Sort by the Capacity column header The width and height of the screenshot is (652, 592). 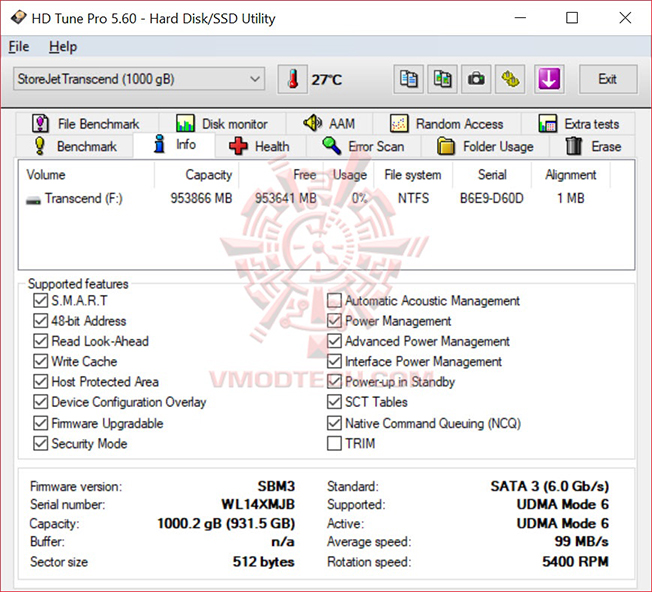196,175
